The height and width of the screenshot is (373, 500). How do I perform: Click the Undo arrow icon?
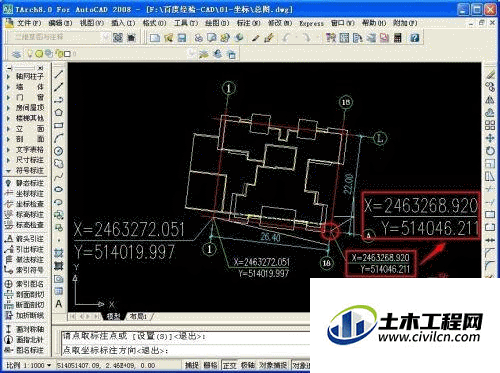286,38
